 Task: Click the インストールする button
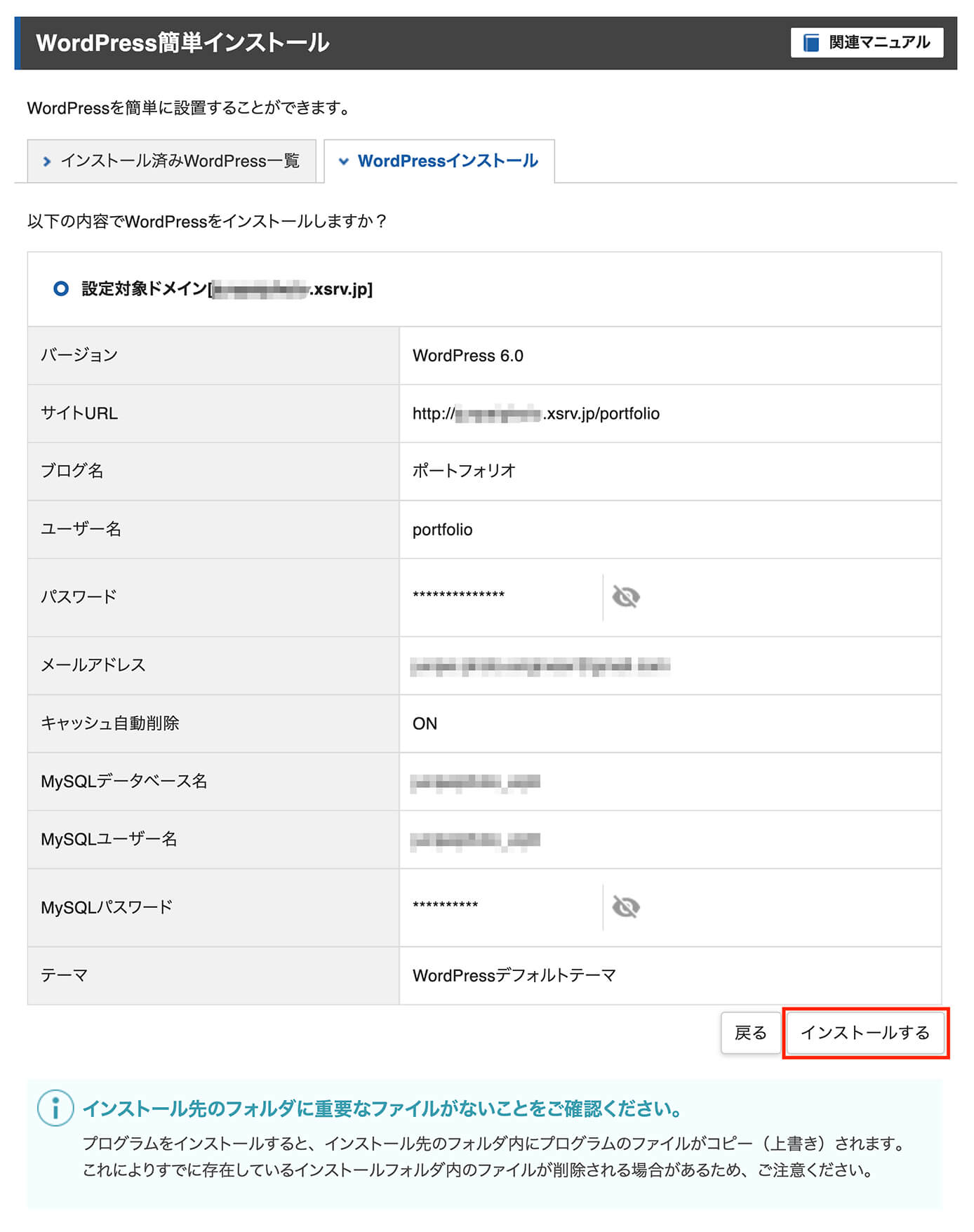(x=865, y=1033)
